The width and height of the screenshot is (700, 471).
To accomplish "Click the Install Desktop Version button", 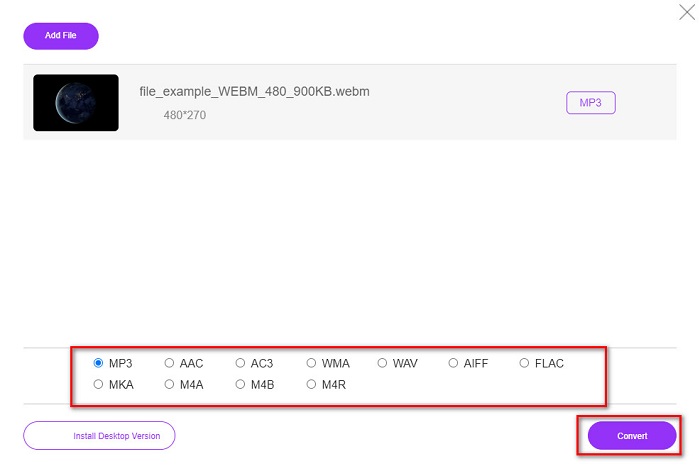I will tap(99, 436).
